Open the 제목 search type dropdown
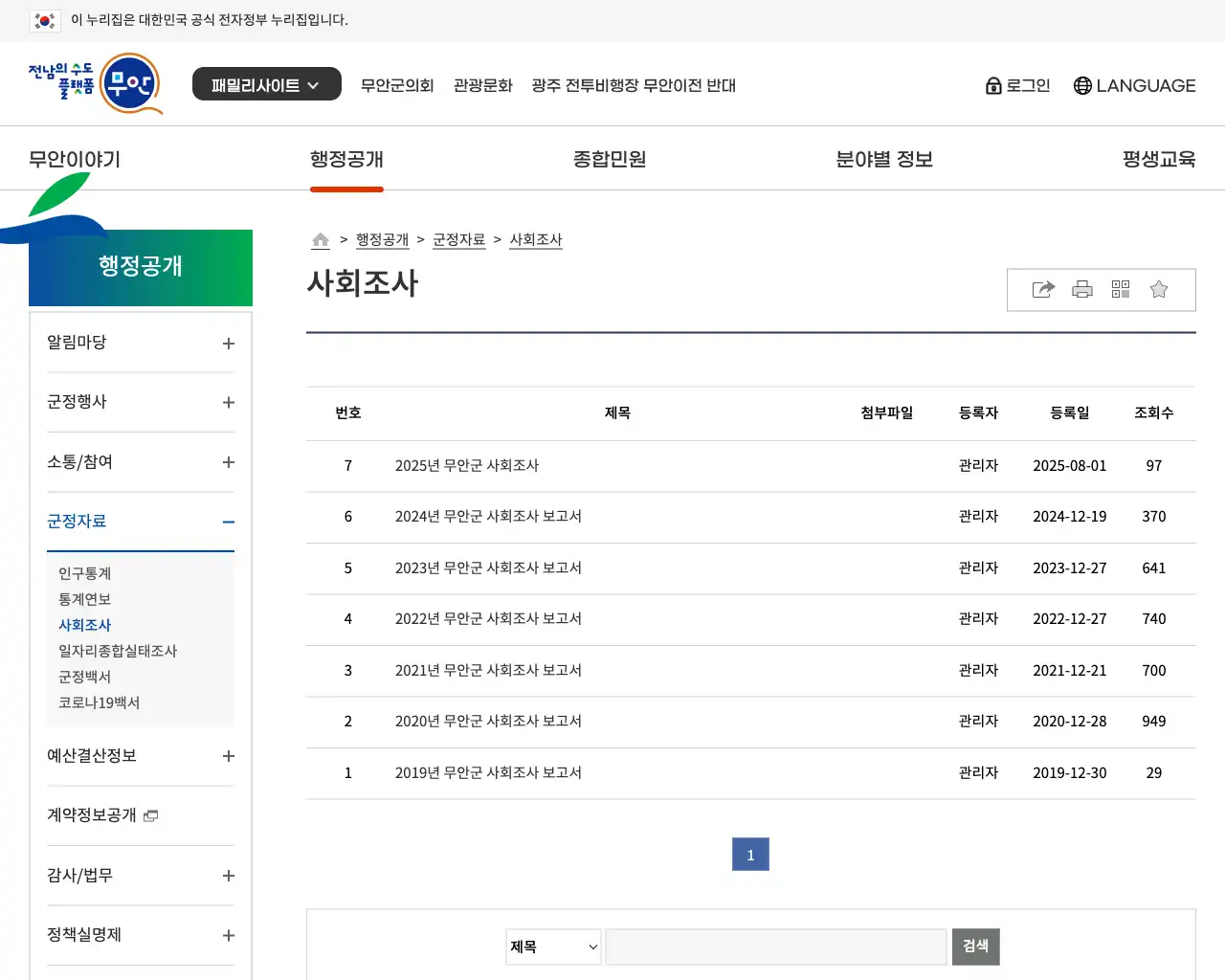Image resolution: width=1225 pixels, height=980 pixels. (553, 947)
